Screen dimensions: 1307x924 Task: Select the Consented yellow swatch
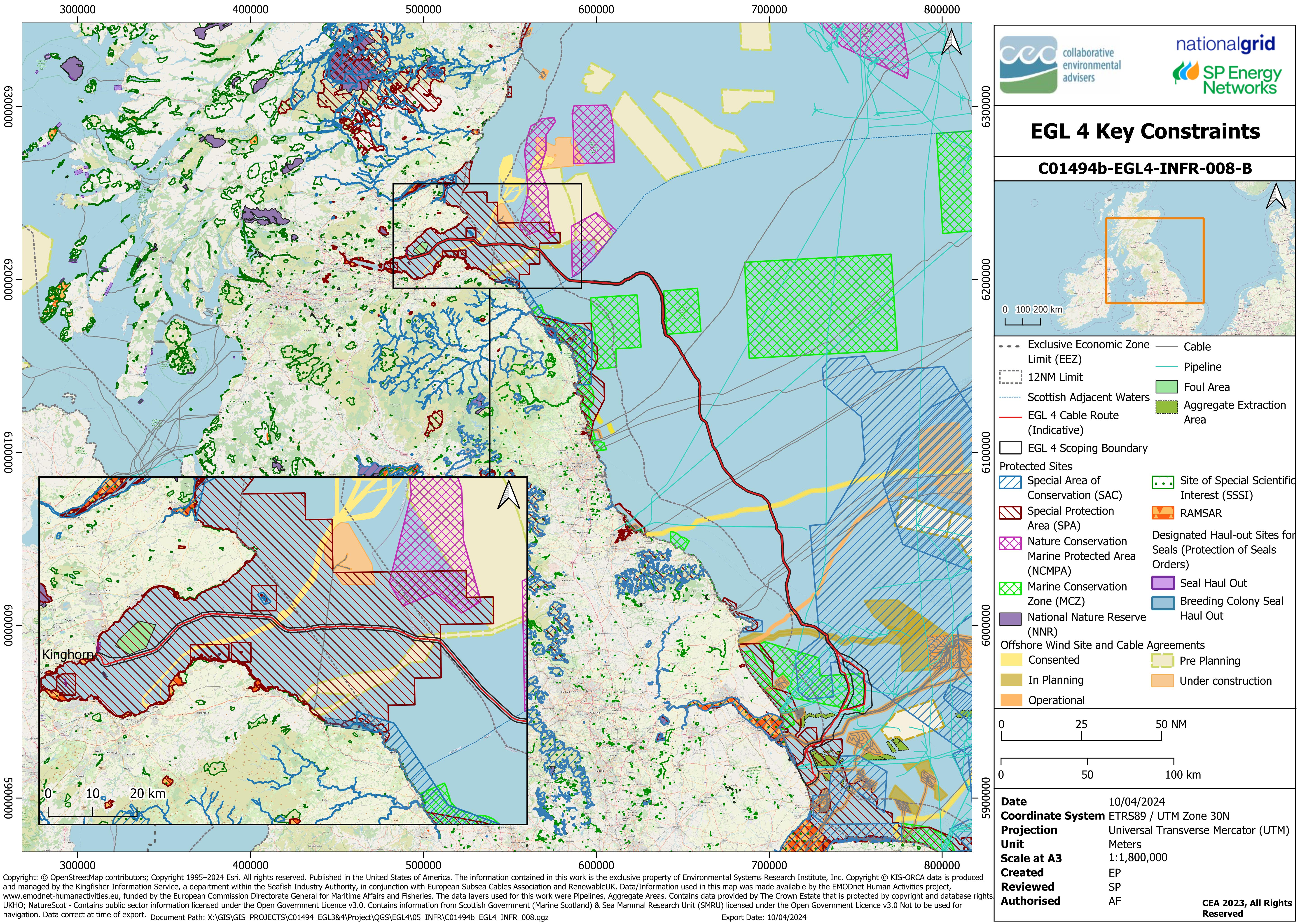[1012, 660]
